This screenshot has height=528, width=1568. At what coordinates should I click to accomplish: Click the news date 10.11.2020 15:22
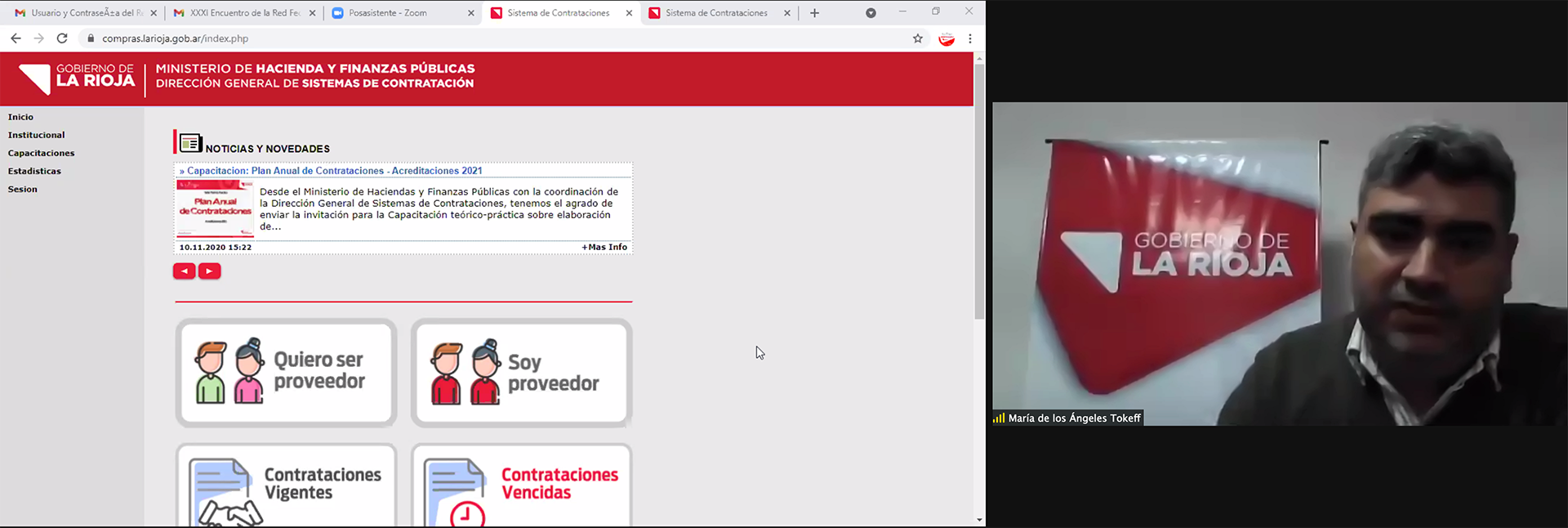point(216,247)
